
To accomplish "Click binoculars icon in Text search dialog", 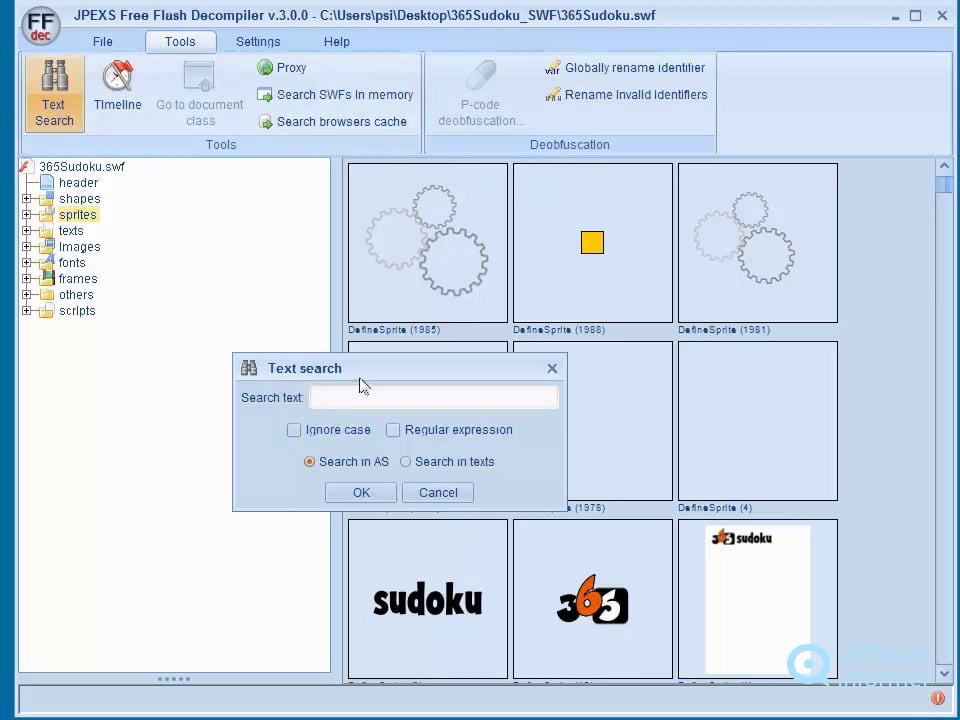I will tap(249, 368).
